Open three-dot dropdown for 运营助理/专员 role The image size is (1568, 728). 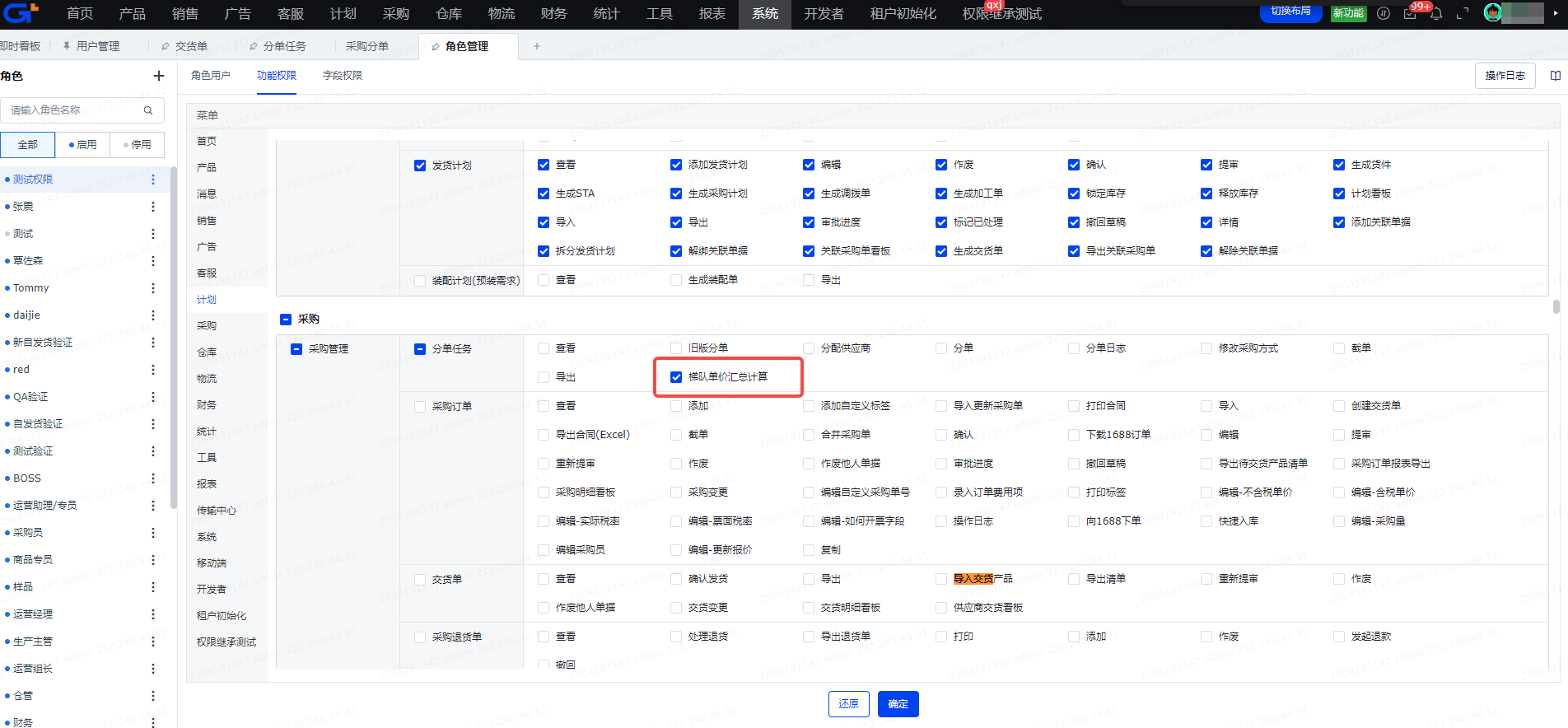pyautogui.click(x=153, y=505)
